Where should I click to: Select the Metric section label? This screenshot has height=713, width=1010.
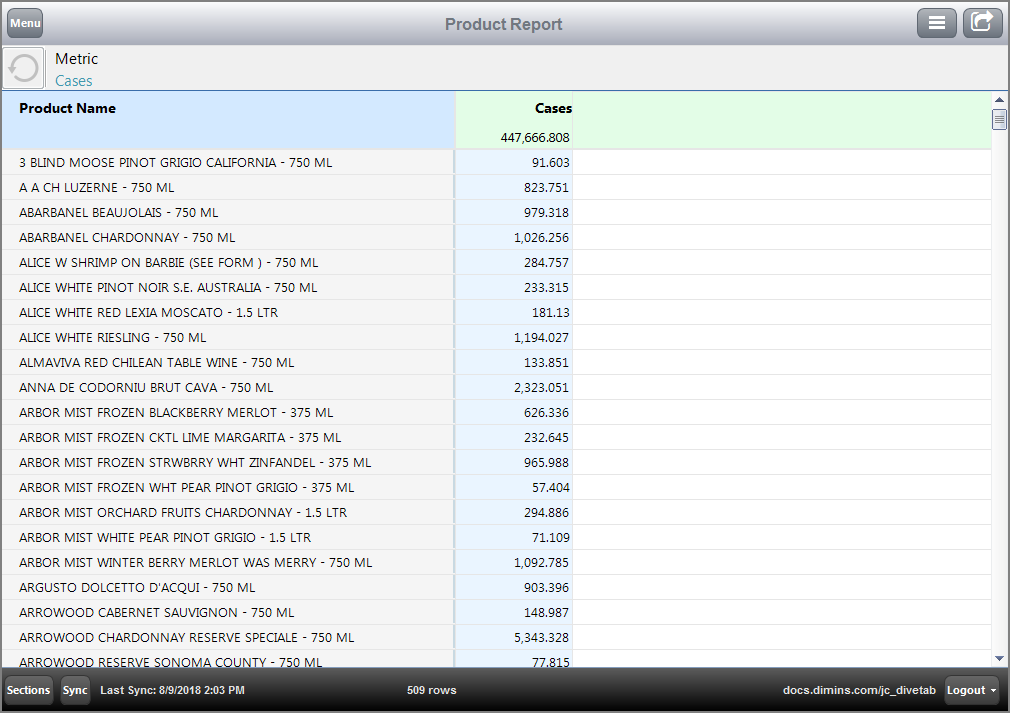79,59
